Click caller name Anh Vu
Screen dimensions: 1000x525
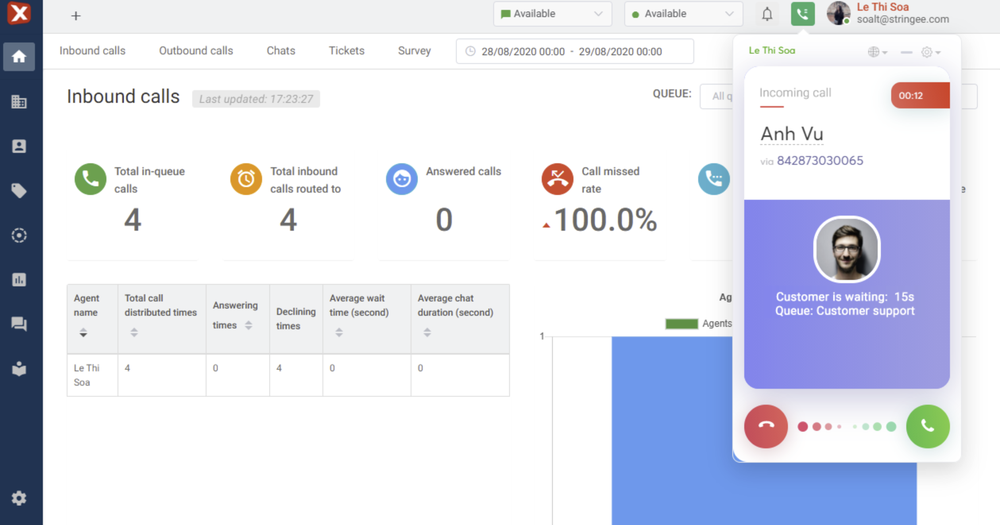point(791,134)
